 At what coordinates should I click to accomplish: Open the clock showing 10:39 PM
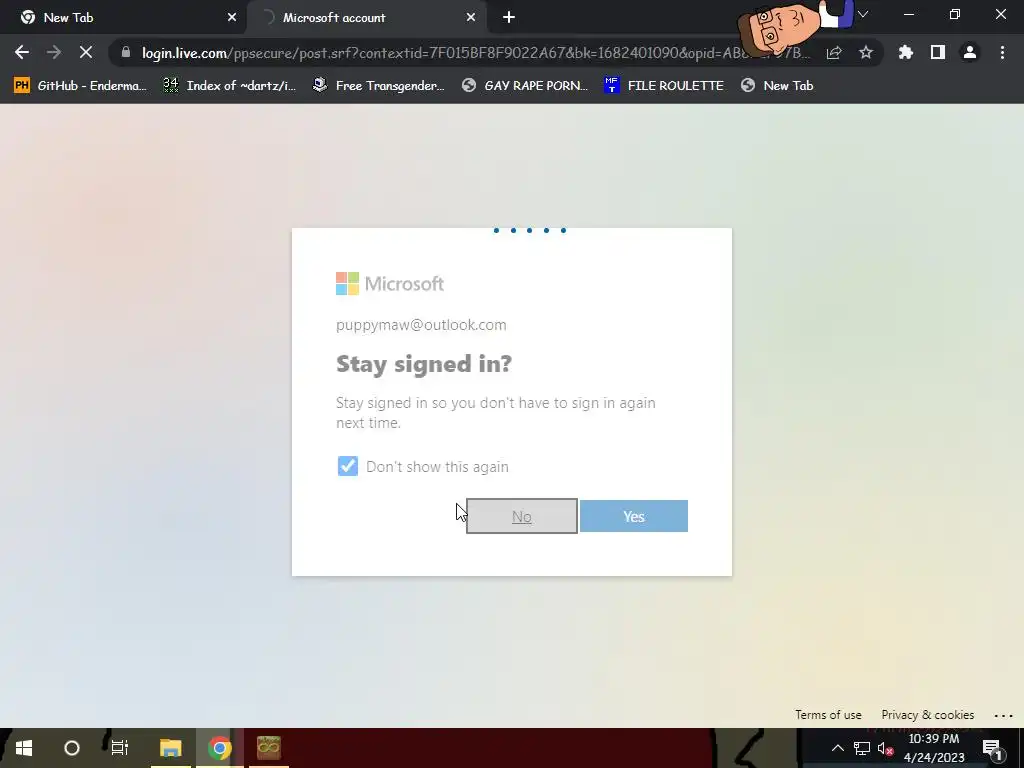[x=934, y=748]
